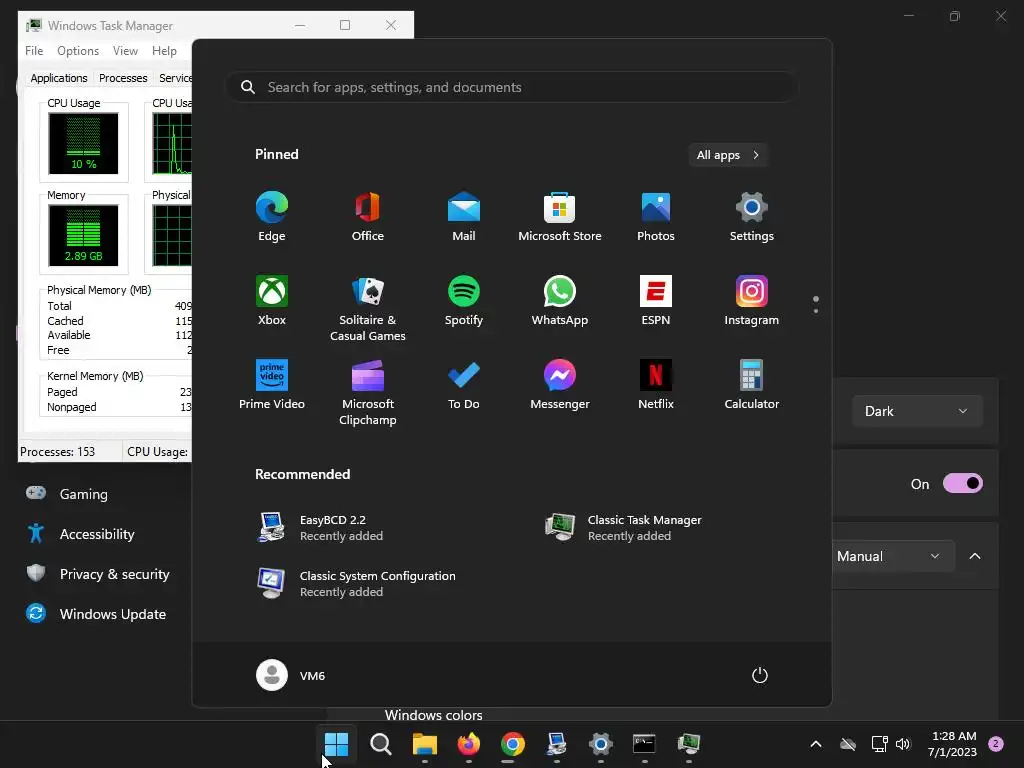Viewport: 1024px width, 768px height.
Task: Click the power button in Start menu
Action: [760, 675]
